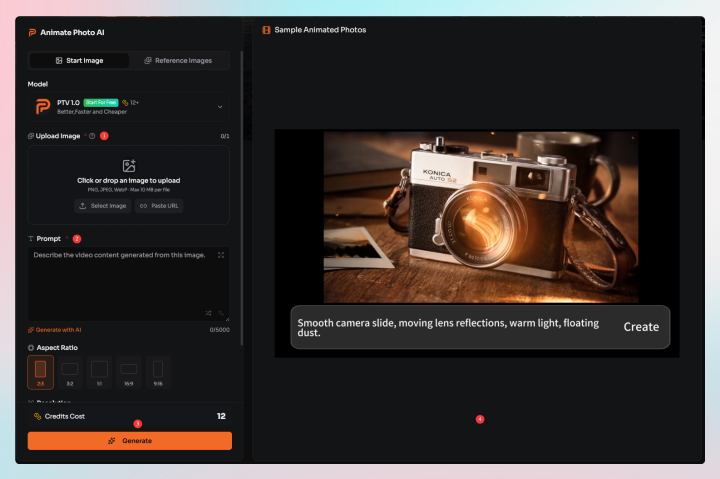
Task: Click the Select Image button
Action: [x=102, y=206]
